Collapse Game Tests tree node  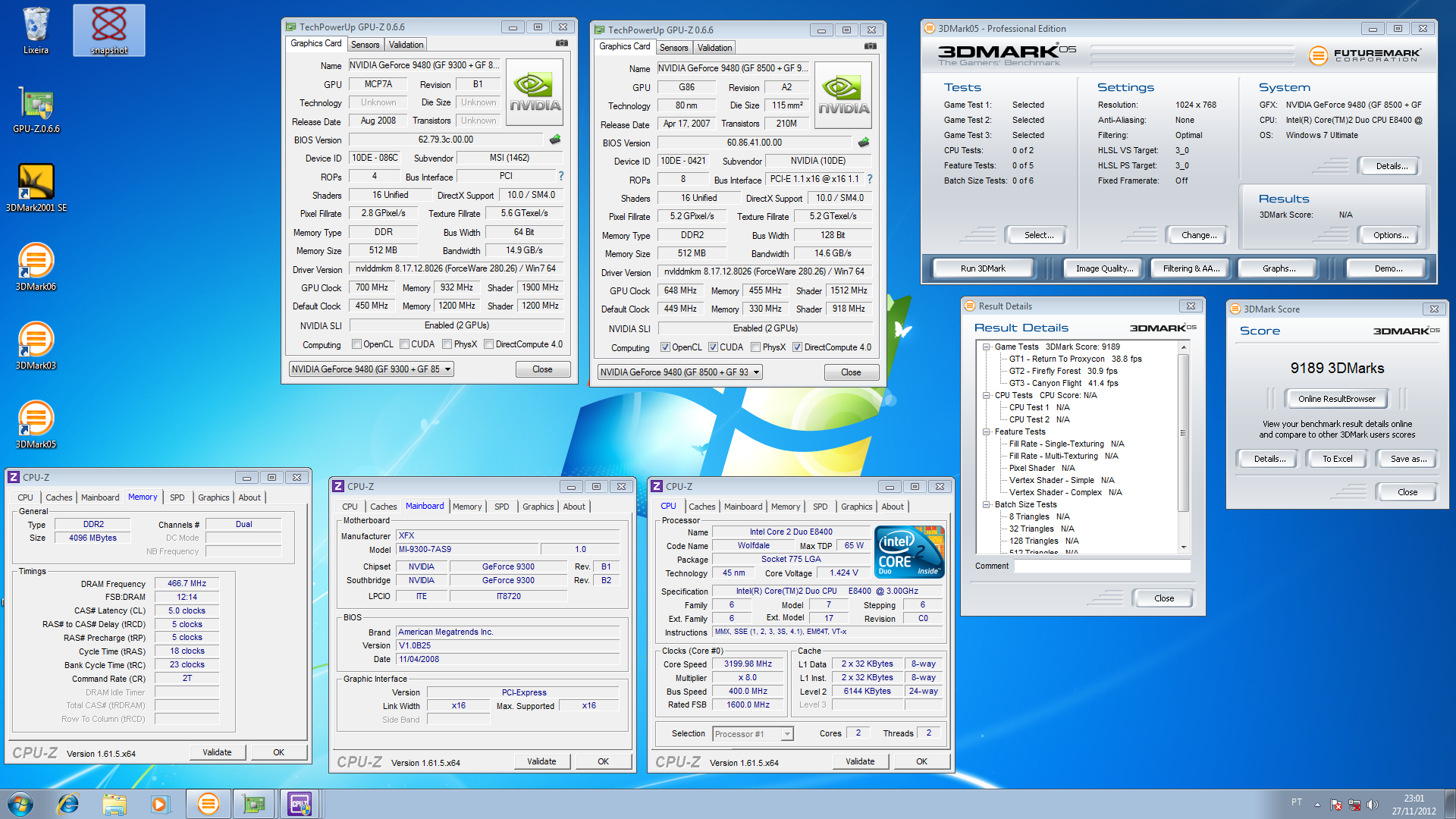(x=987, y=347)
